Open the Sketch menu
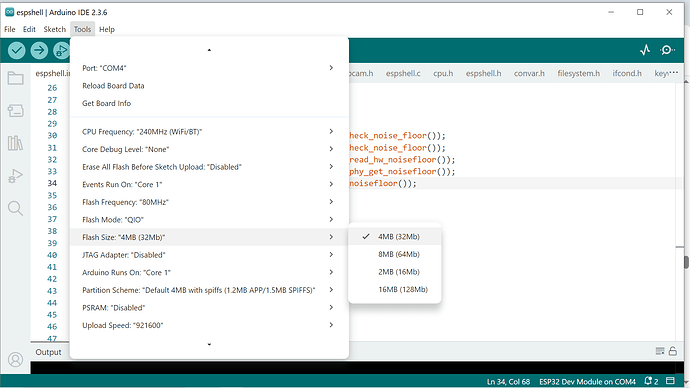Screen dimensions: 690x388 [55, 29]
